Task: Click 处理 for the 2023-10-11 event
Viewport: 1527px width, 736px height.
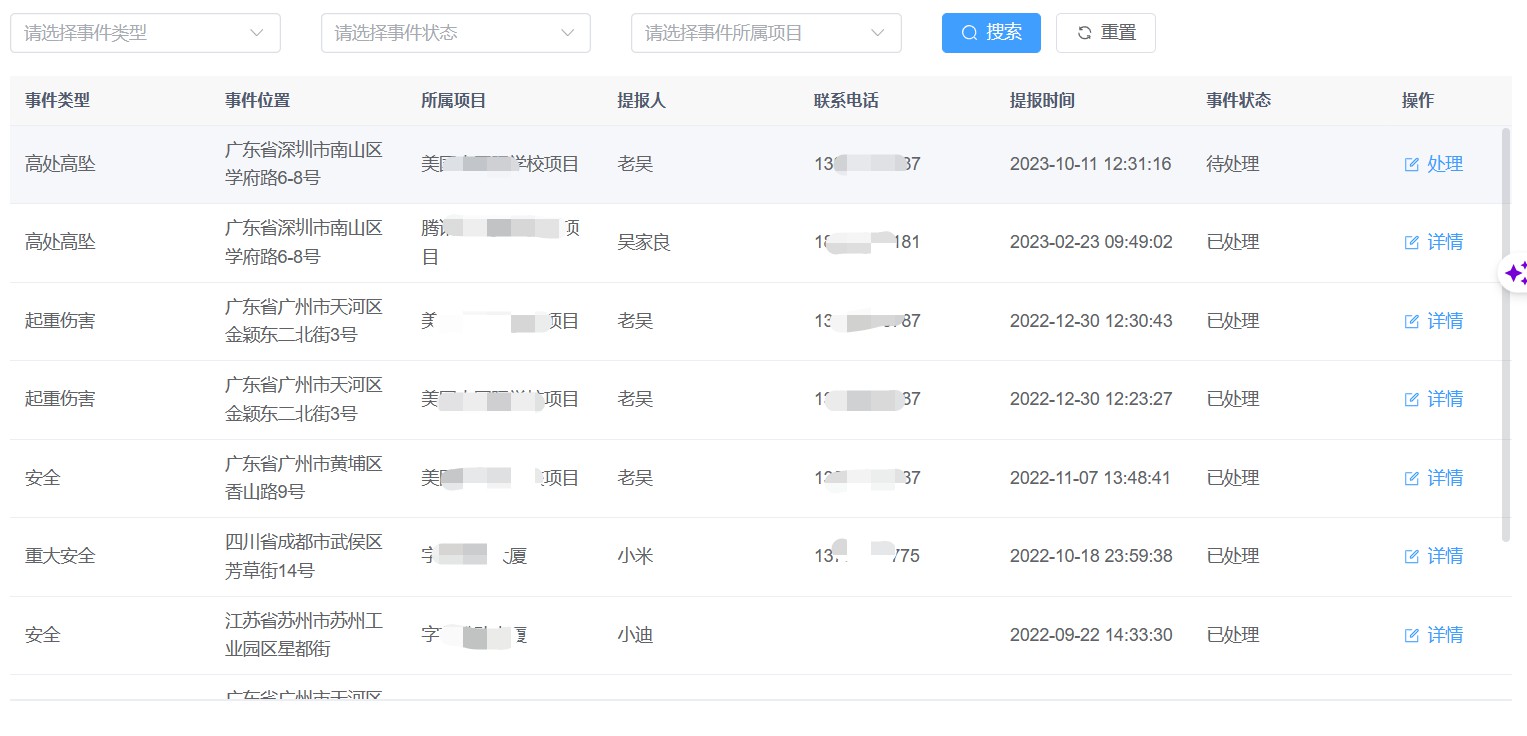Action: [1434, 164]
